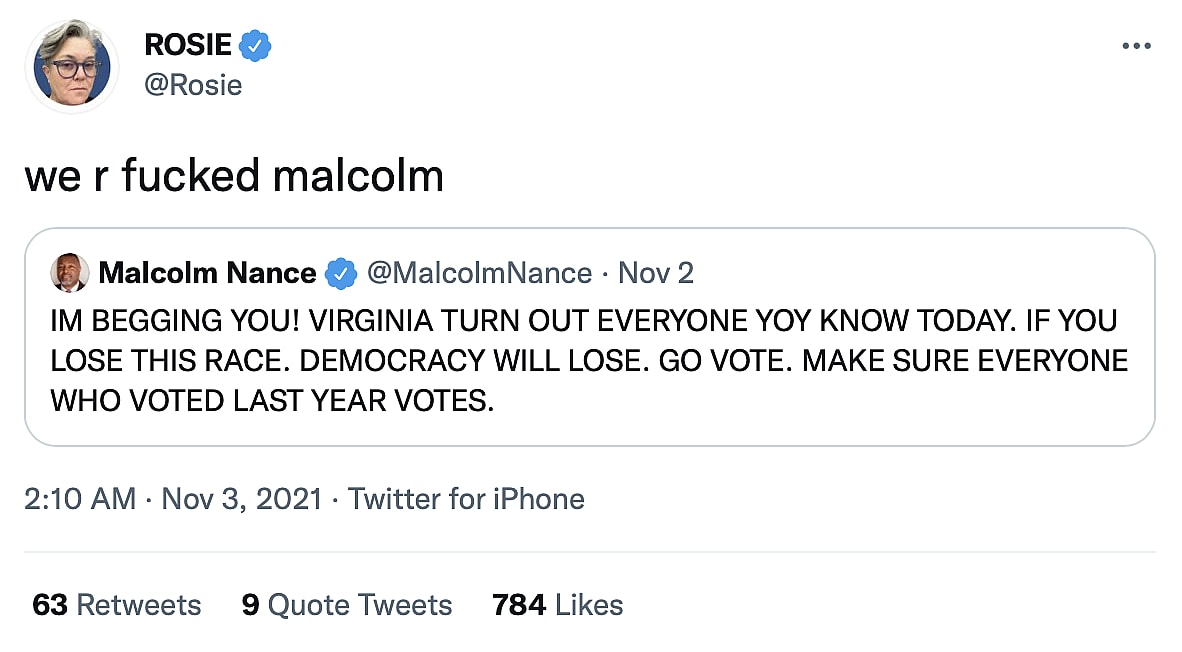Viewport: 1182px width, 652px height.
Task: Click the Twitter for iPhone source link
Action: [x=466, y=499]
